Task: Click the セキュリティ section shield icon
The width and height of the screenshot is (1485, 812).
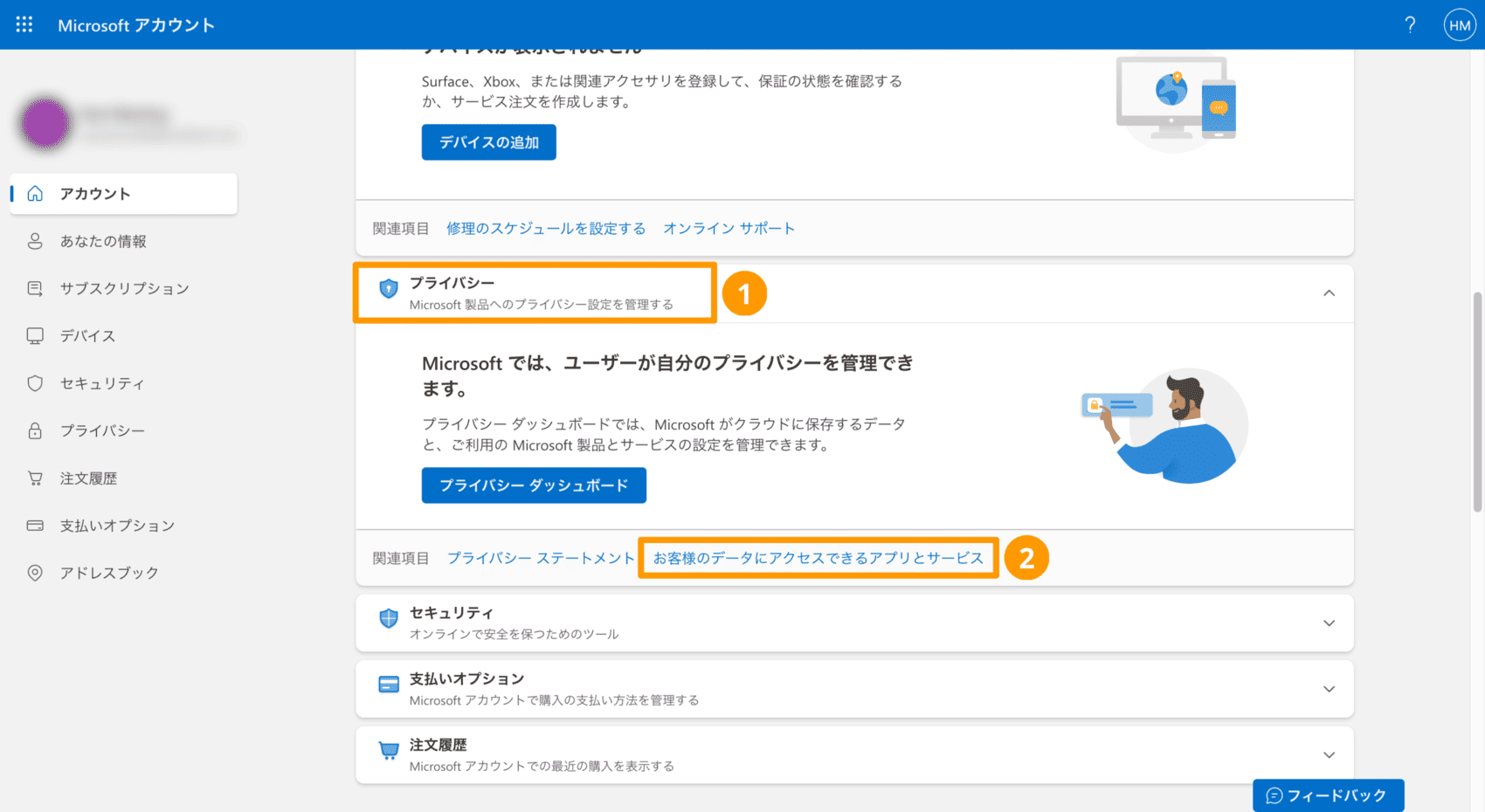Action: point(389,619)
